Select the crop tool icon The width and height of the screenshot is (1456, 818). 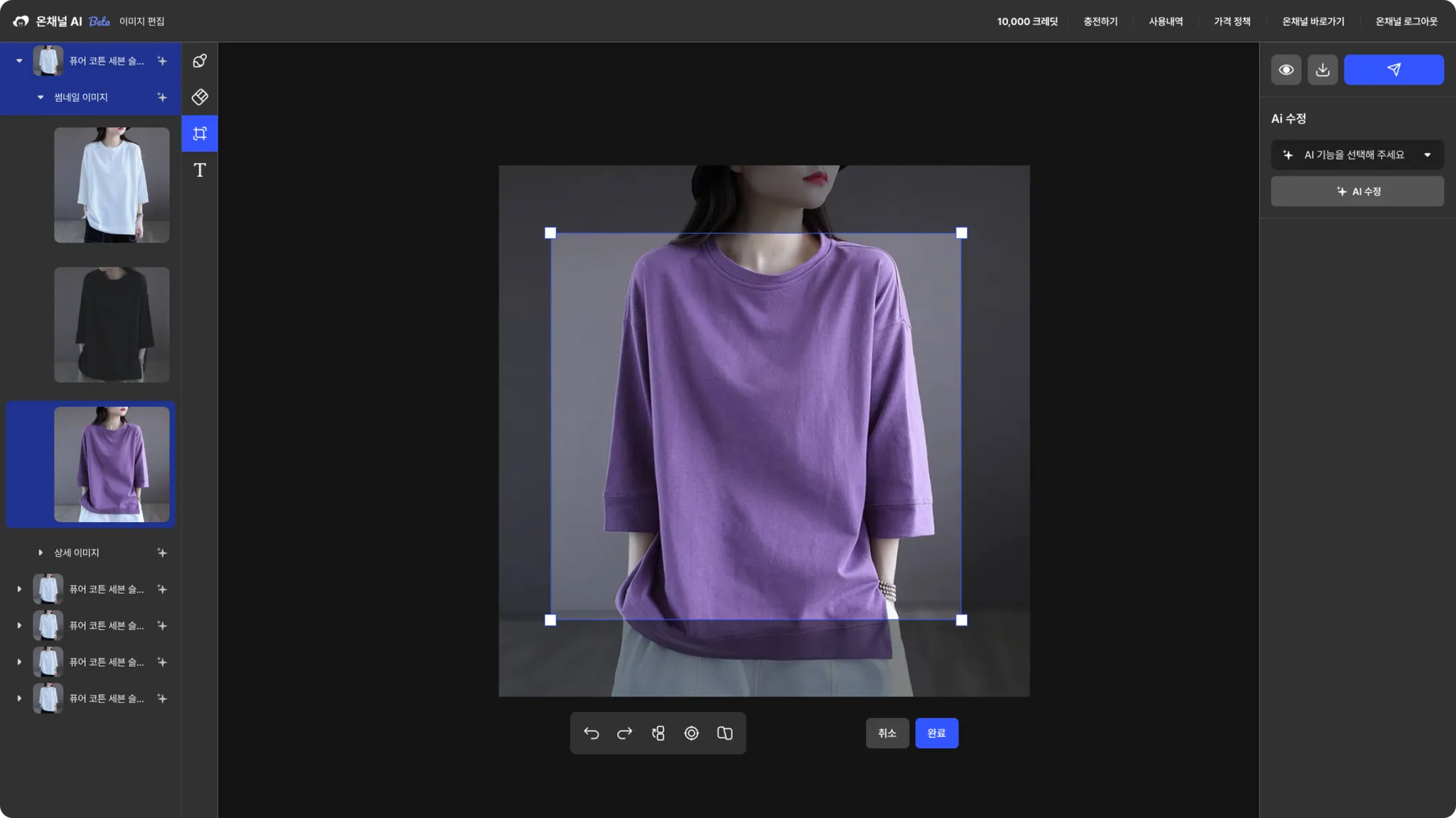point(200,134)
